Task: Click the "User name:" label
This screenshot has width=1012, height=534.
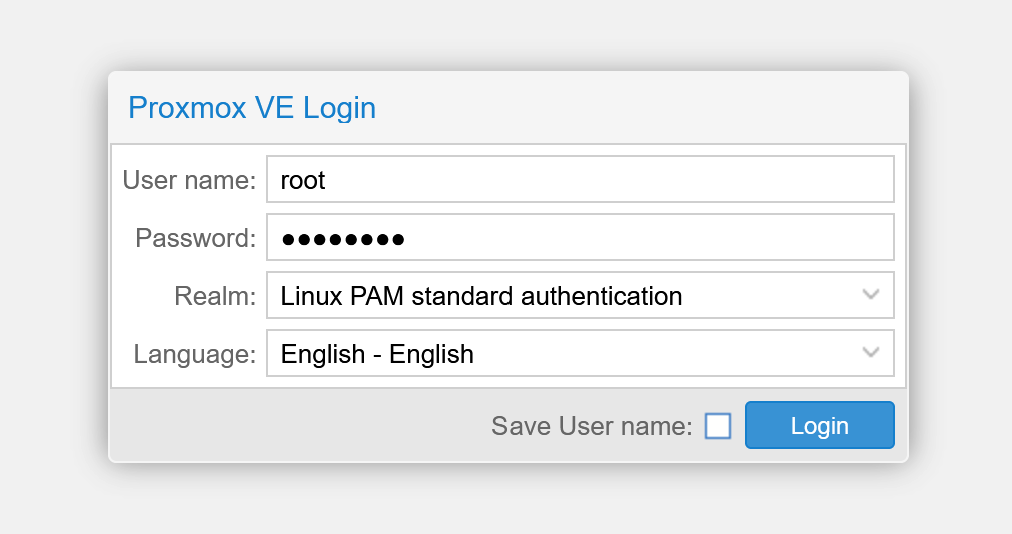Action: click(x=189, y=180)
